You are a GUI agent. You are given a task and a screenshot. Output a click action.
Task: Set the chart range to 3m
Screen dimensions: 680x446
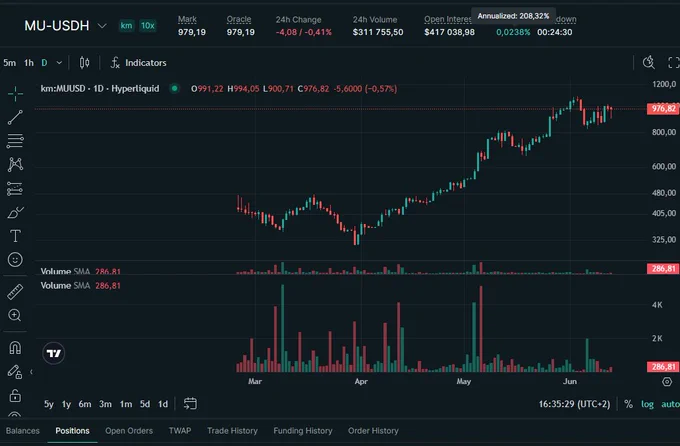pyautogui.click(x=105, y=404)
